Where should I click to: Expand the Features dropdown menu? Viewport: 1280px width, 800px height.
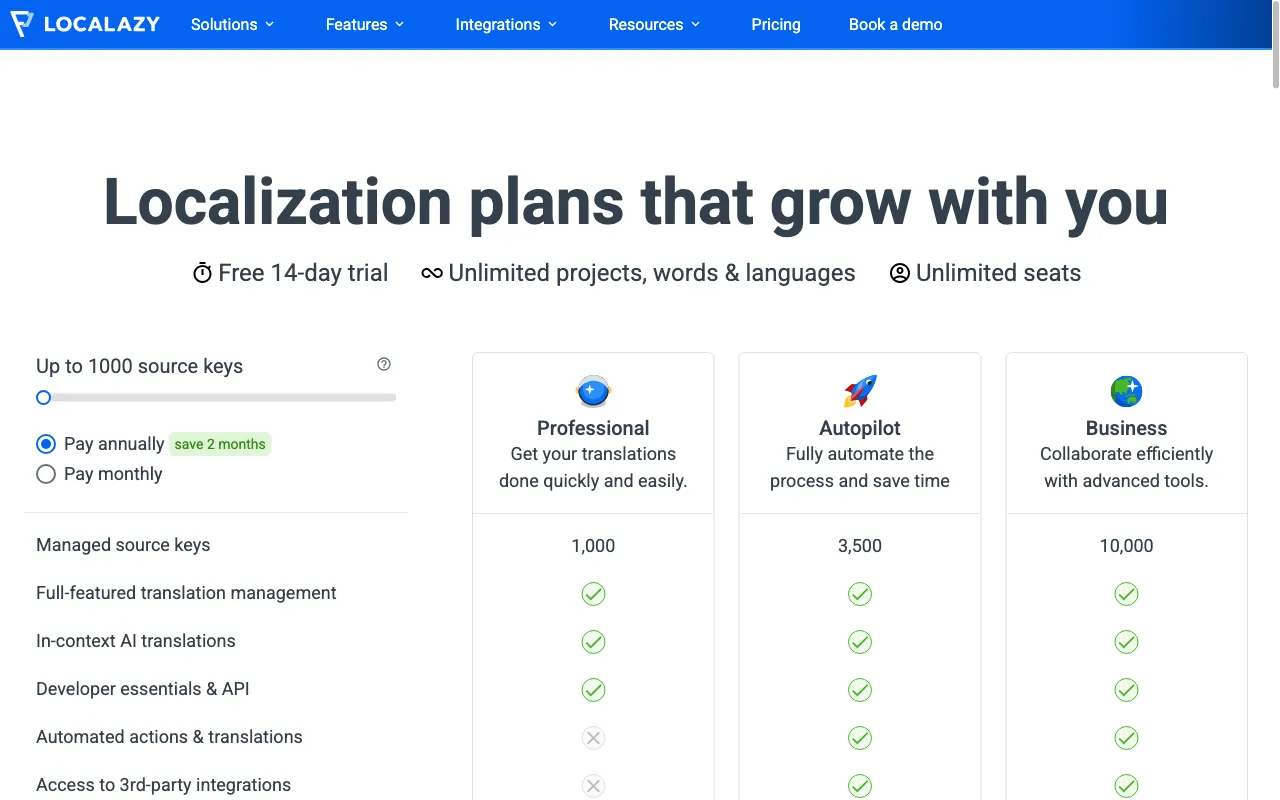click(365, 24)
